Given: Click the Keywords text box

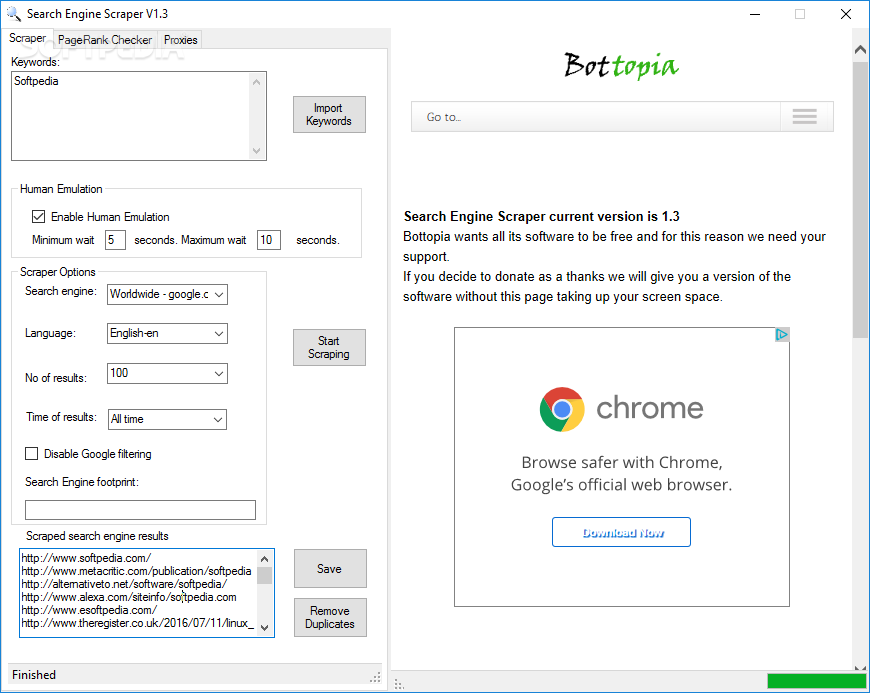Looking at the screenshot, I should (139, 116).
